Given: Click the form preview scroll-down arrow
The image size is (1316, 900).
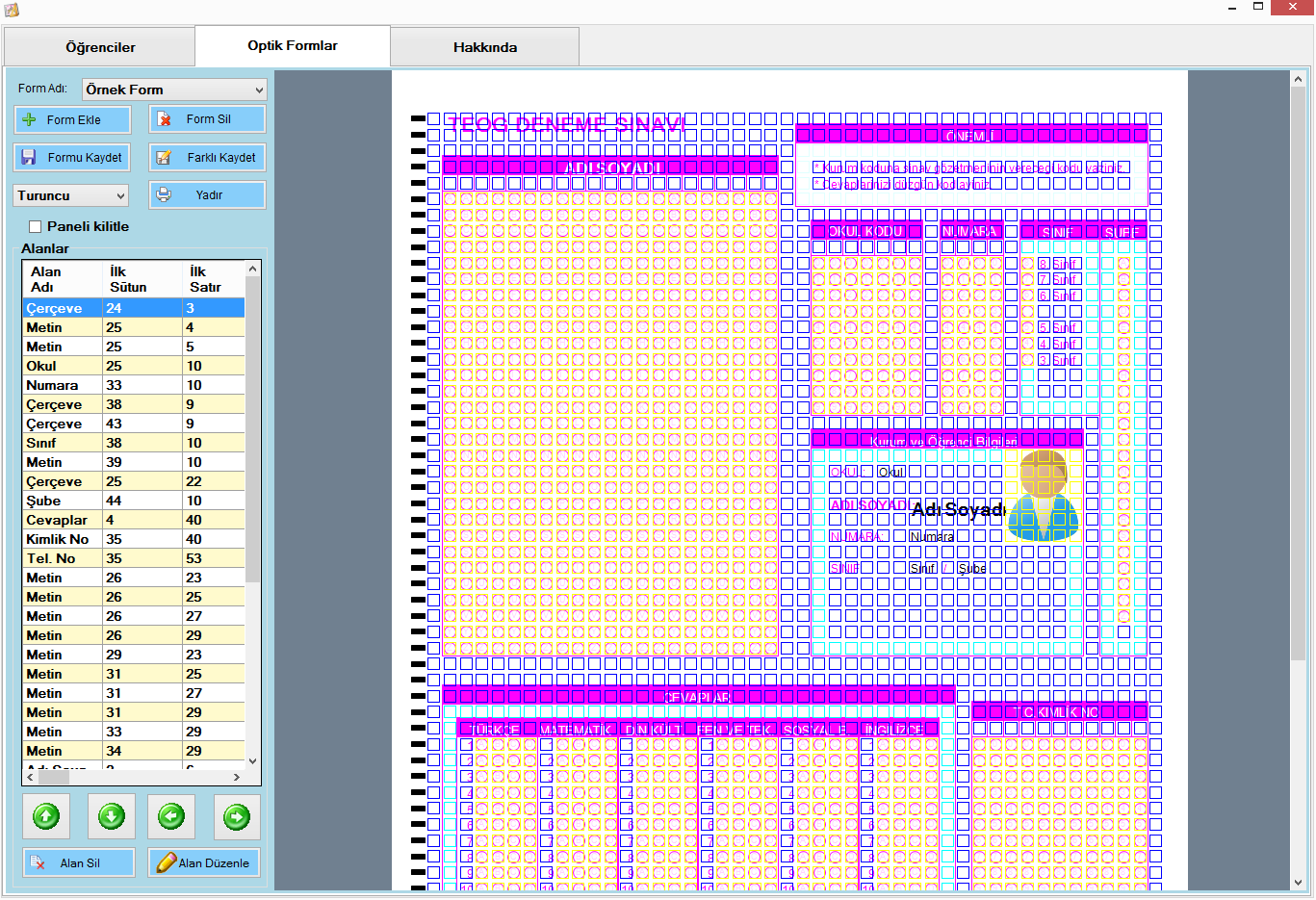Looking at the screenshot, I should tap(1298, 882).
